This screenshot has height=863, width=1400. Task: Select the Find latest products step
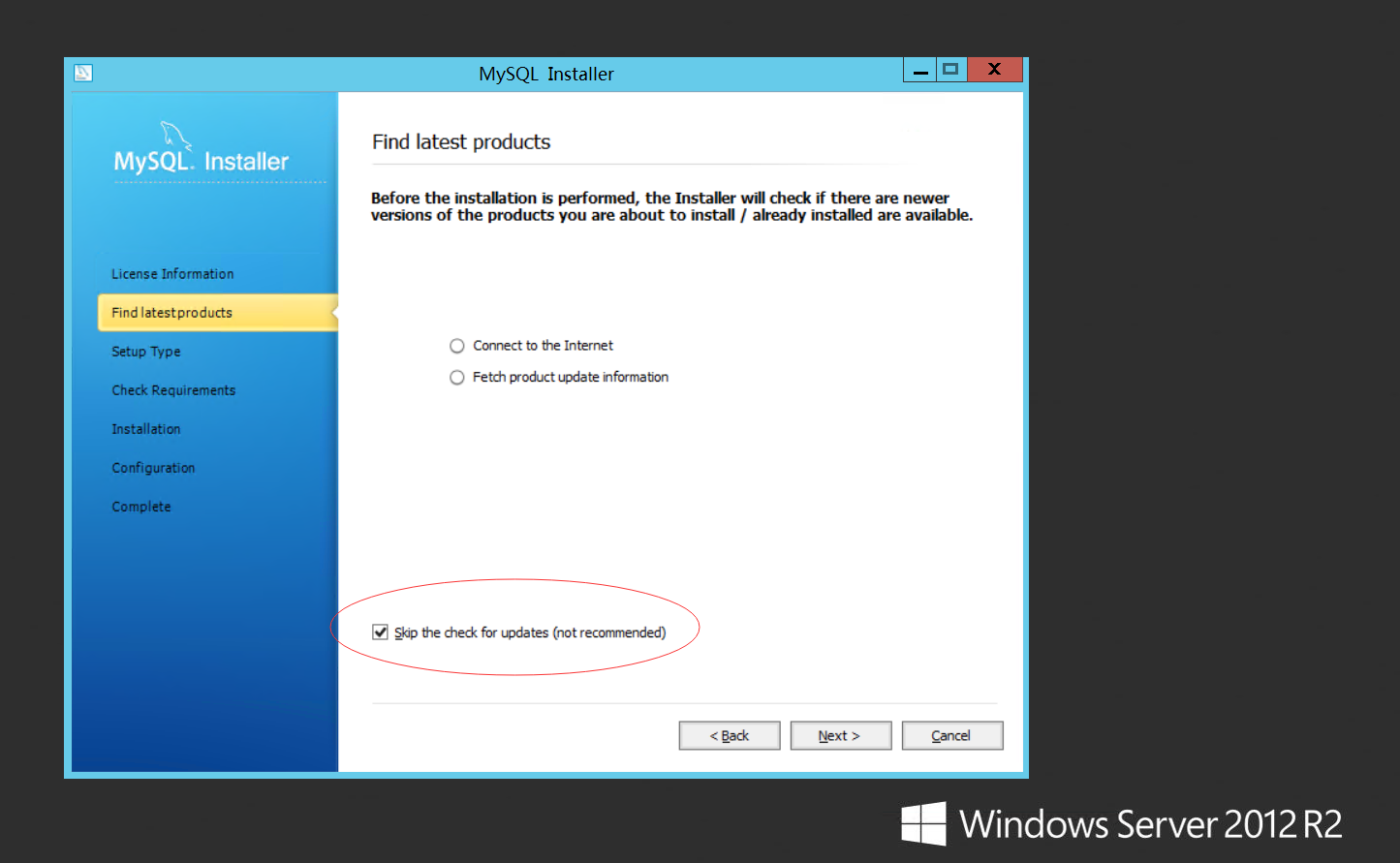click(x=217, y=313)
